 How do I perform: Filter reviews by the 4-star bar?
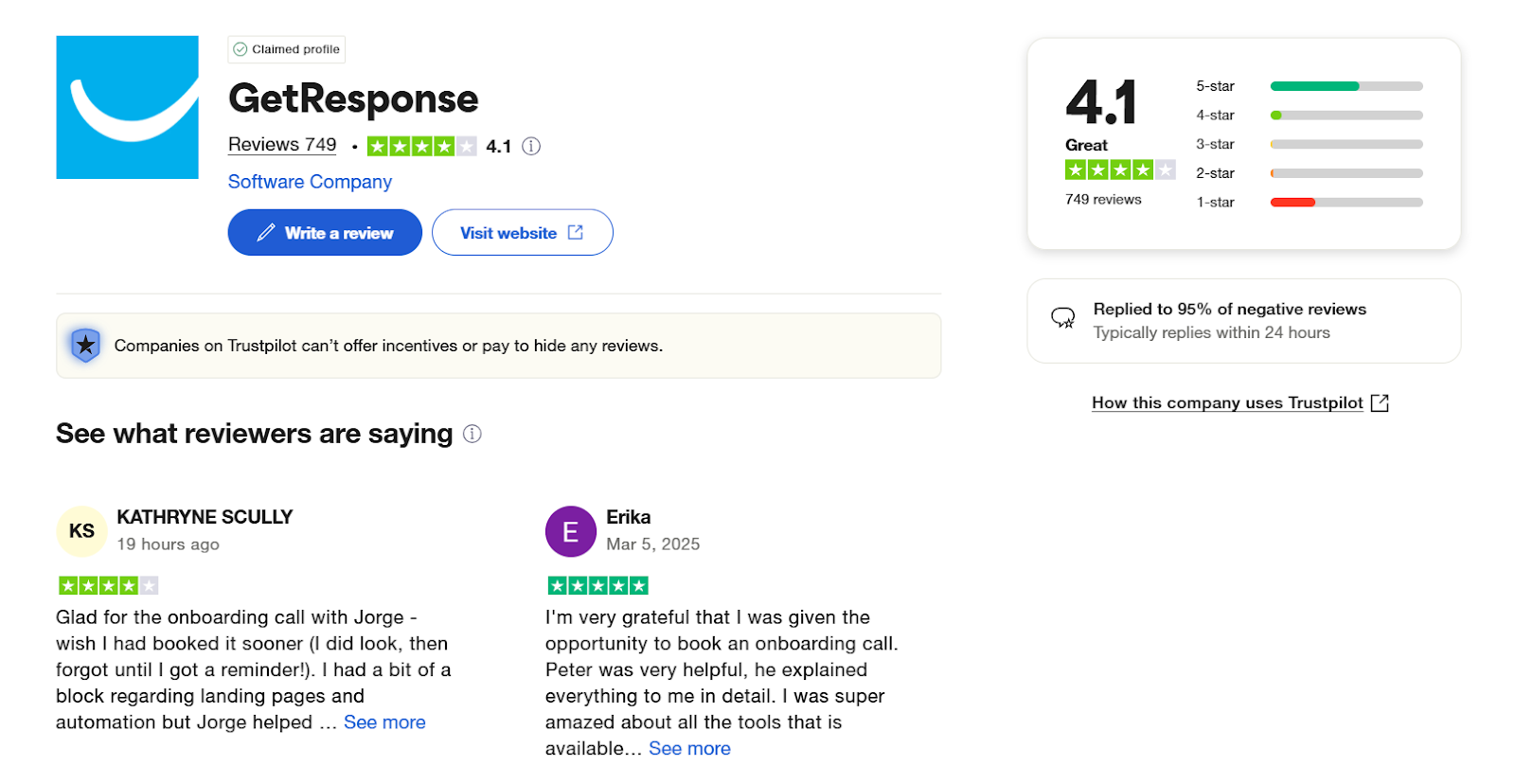(1346, 116)
